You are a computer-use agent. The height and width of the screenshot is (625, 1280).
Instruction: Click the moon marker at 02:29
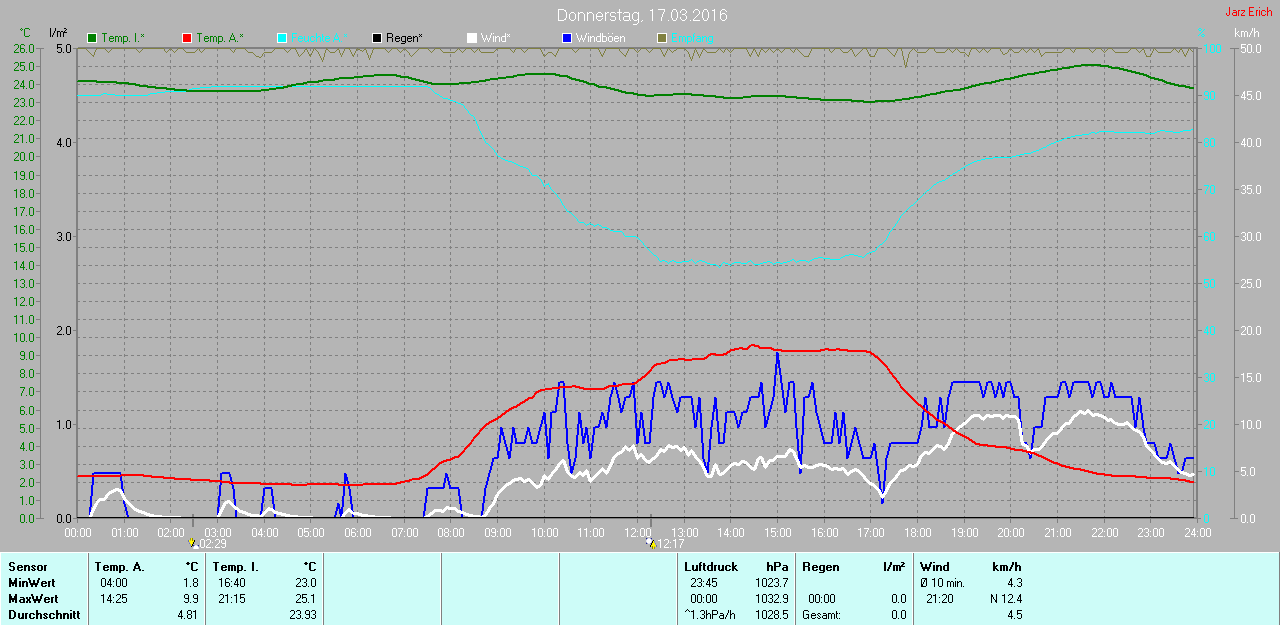(193, 544)
